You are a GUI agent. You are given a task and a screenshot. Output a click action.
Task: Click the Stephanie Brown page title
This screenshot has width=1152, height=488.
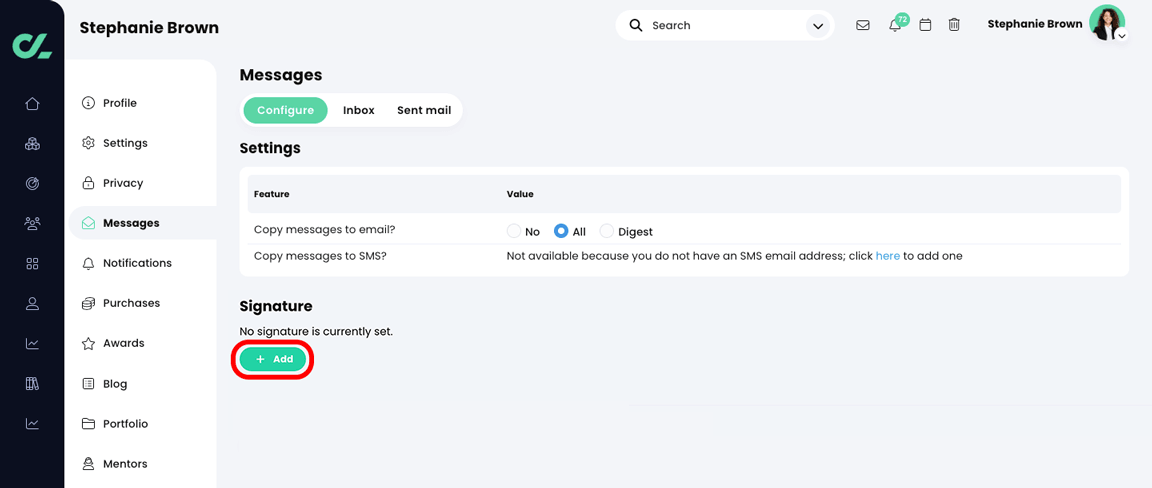[149, 28]
